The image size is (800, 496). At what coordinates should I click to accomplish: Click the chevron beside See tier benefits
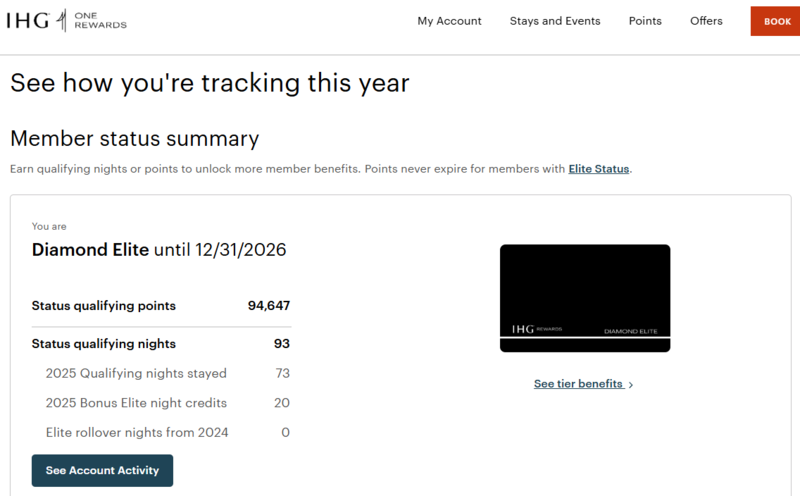point(631,385)
